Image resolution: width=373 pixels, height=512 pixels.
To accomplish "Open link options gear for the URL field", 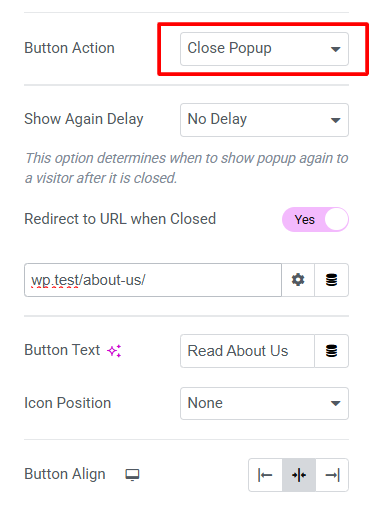I will click(x=298, y=280).
